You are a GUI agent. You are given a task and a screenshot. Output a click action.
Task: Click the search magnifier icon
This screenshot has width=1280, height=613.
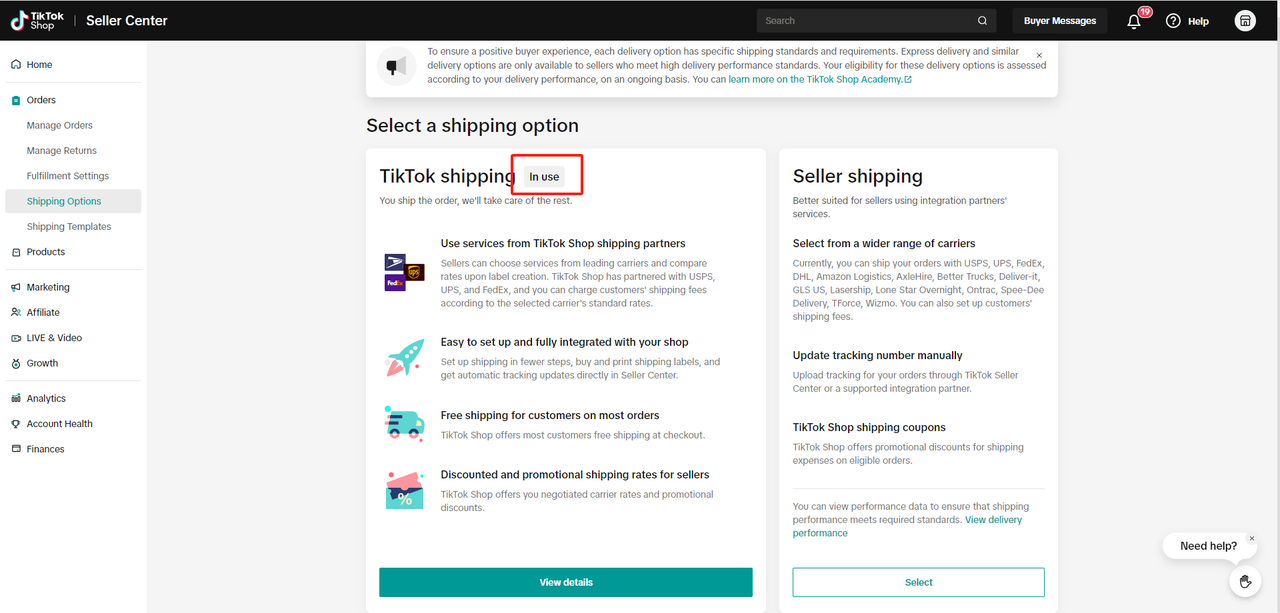pyautogui.click(x=982, y=21)
